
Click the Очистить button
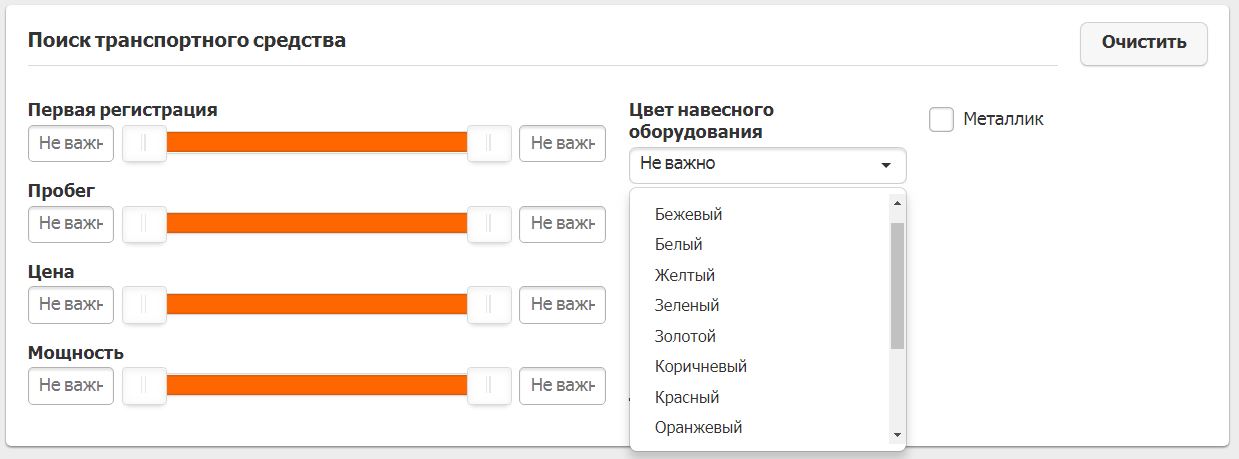point(1143,43)
